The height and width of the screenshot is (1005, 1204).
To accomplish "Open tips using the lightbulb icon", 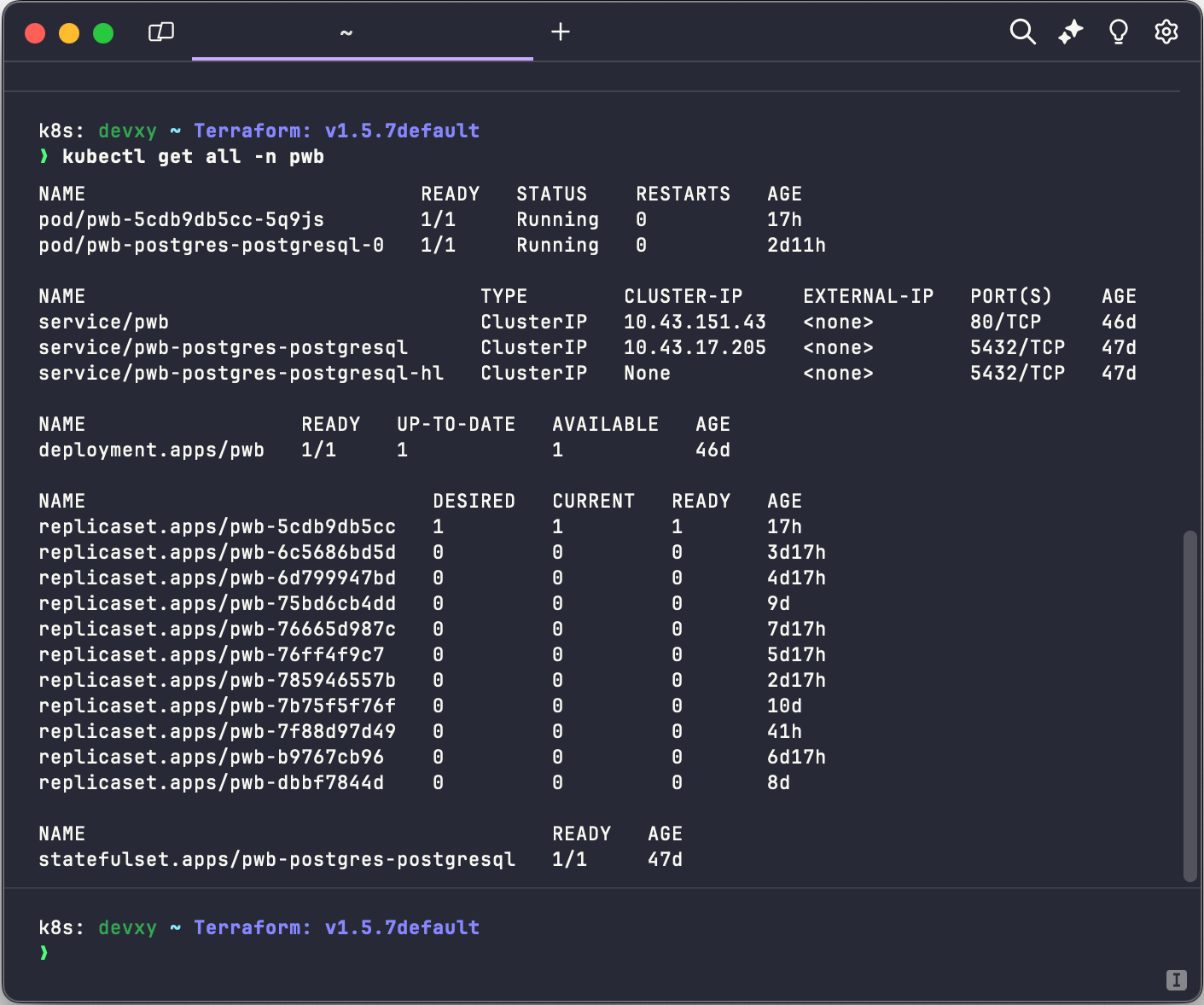I will pos(1119,32).
